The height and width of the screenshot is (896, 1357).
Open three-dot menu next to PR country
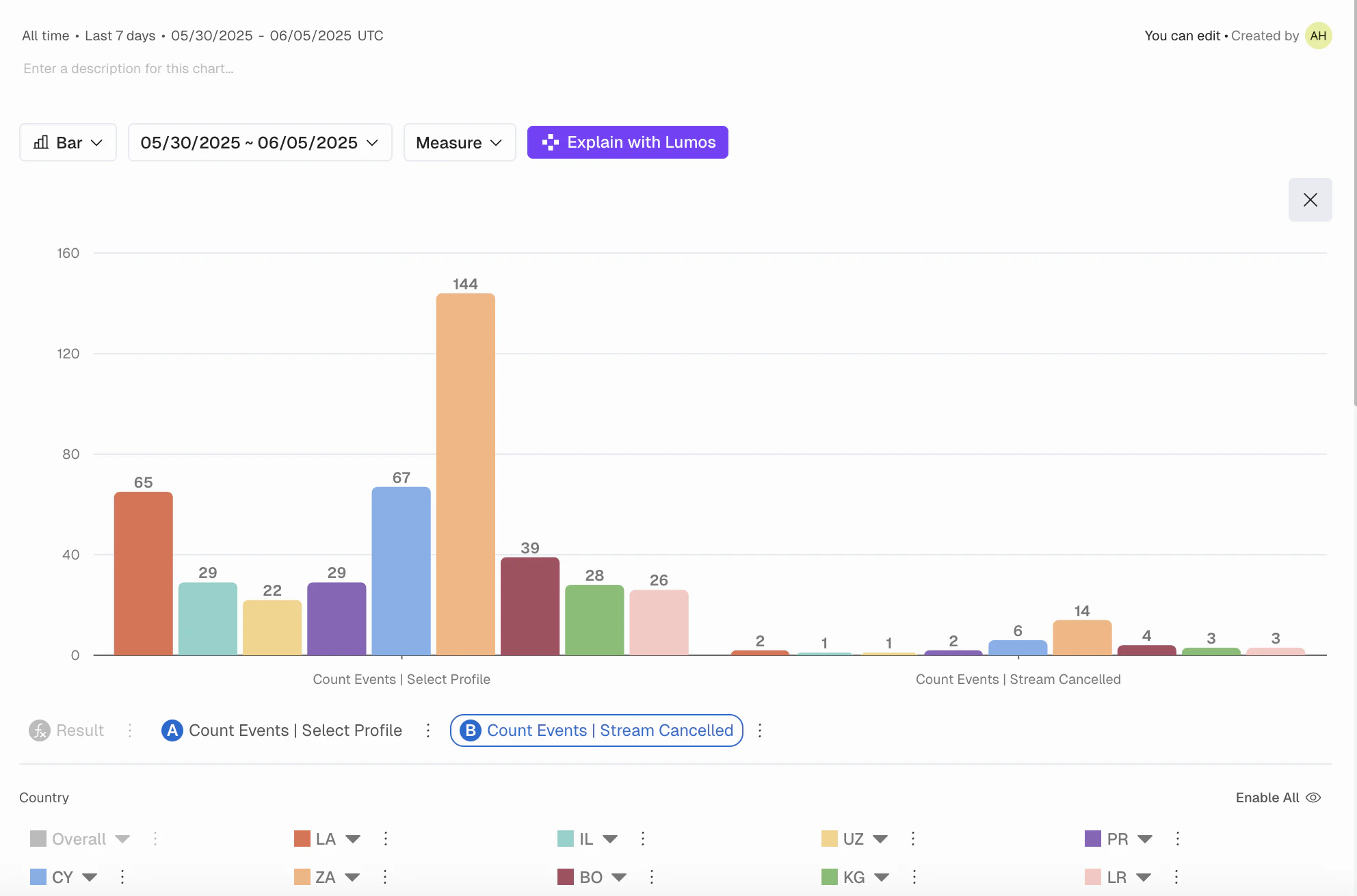1178,839
